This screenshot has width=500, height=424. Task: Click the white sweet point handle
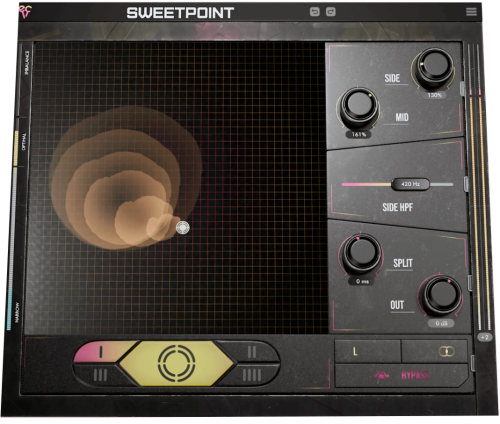point(183,228)
